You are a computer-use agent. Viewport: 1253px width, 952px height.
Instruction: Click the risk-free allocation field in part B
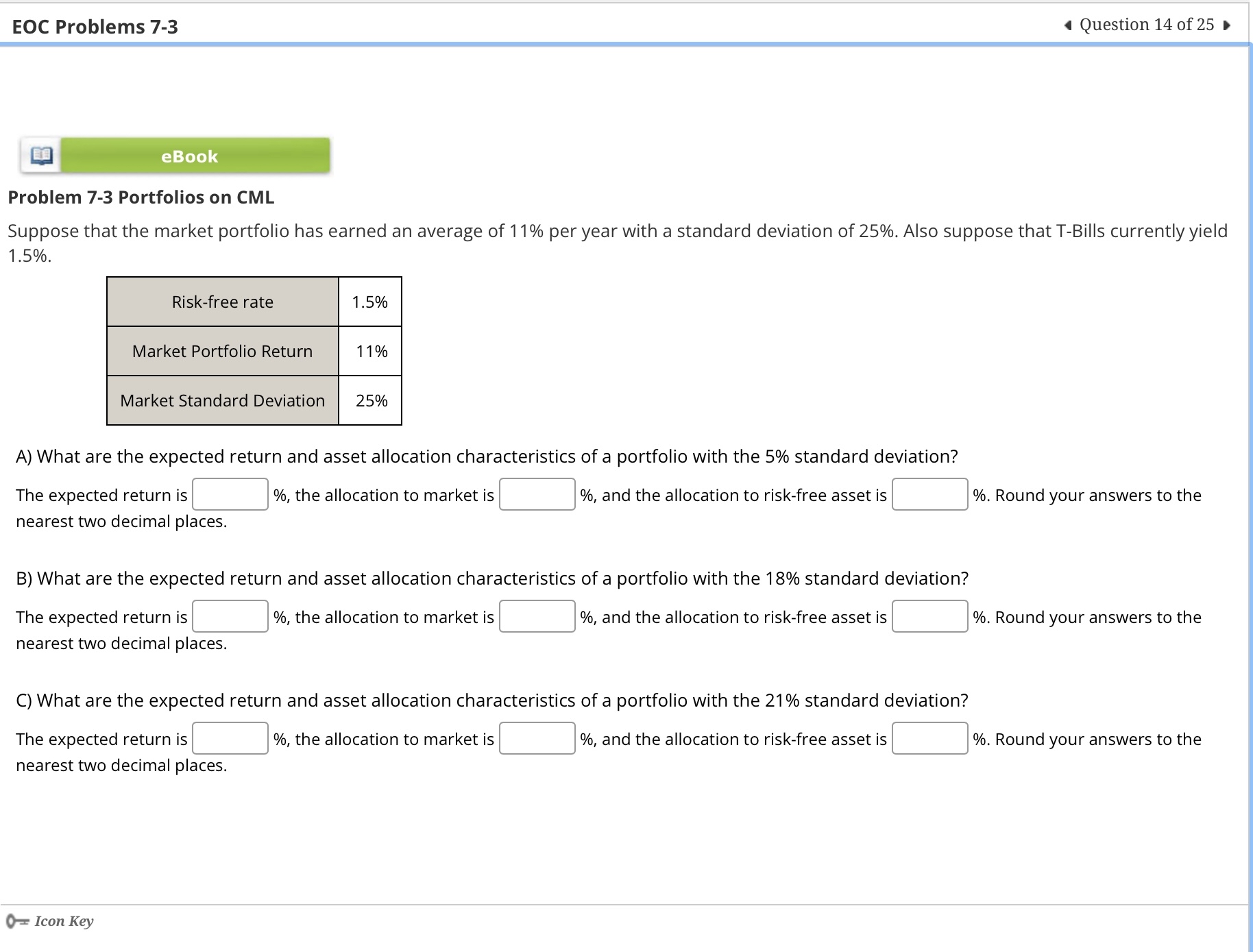[x=929, y=617]
